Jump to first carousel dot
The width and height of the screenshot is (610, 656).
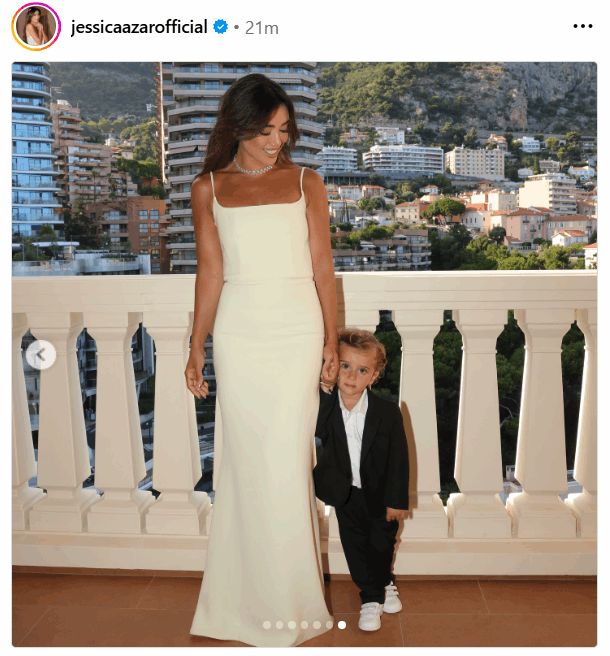point(267,625)
